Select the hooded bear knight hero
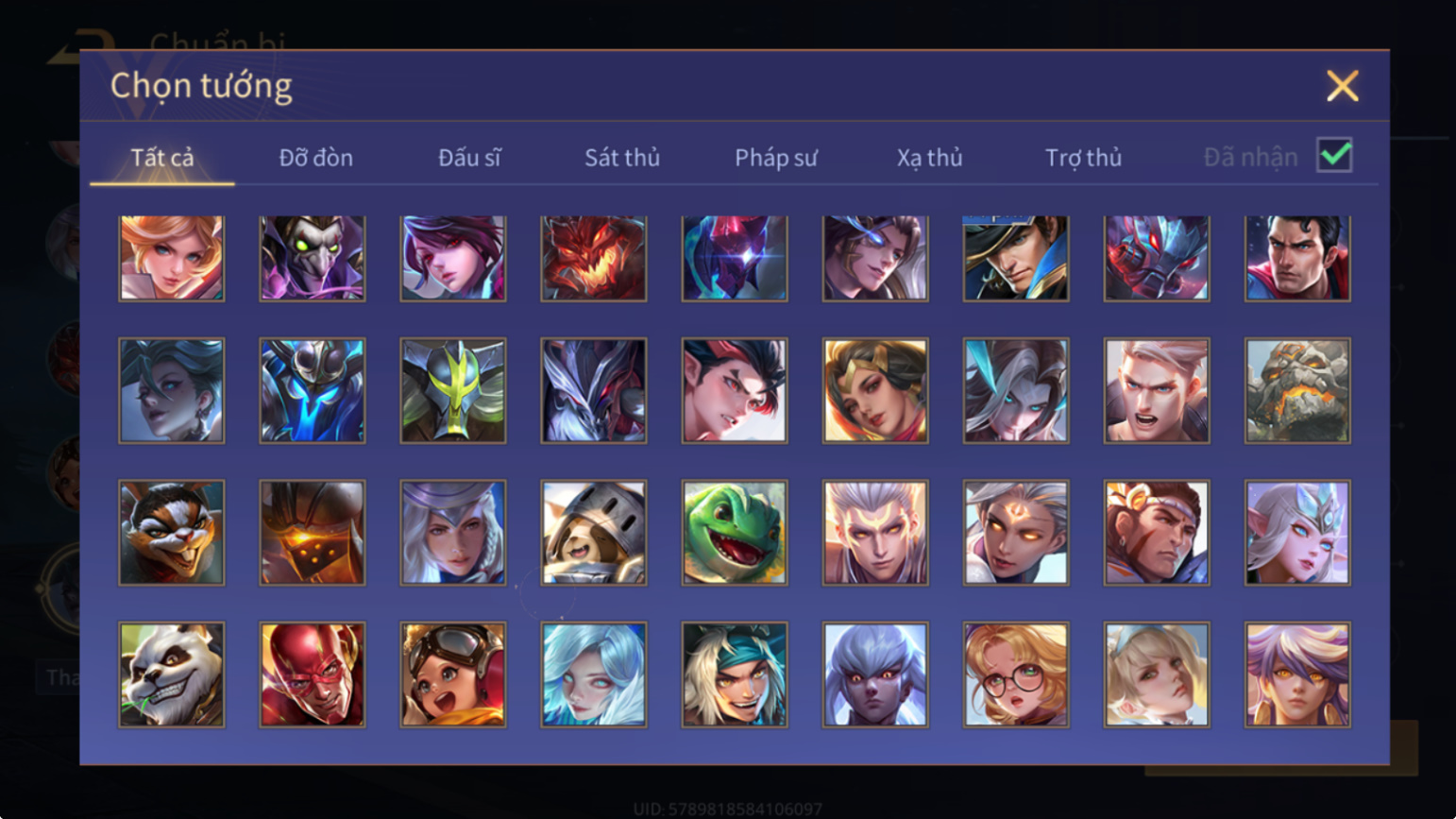 click(x=594, y=533)
